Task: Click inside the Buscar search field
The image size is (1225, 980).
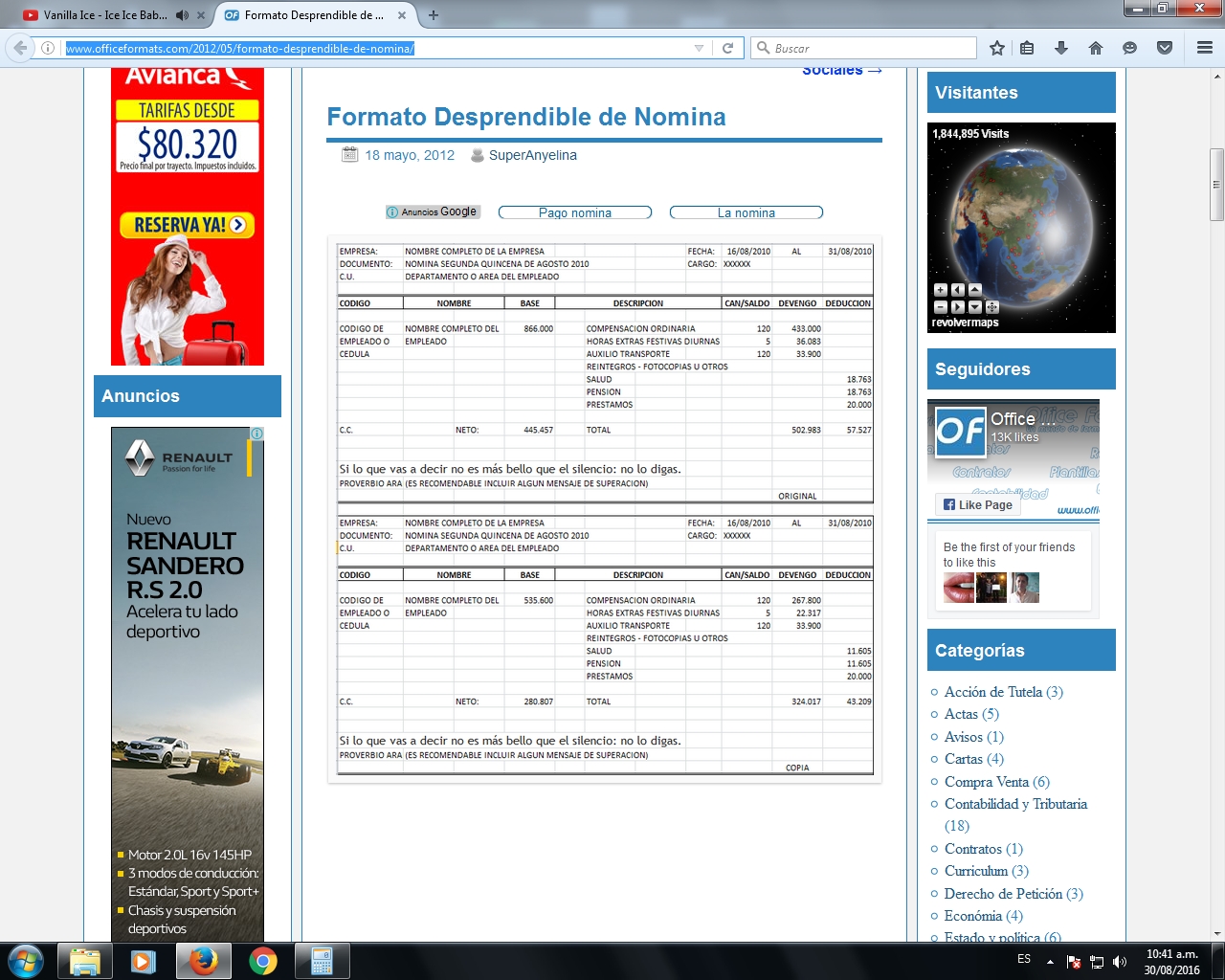Action: (861, 47)
